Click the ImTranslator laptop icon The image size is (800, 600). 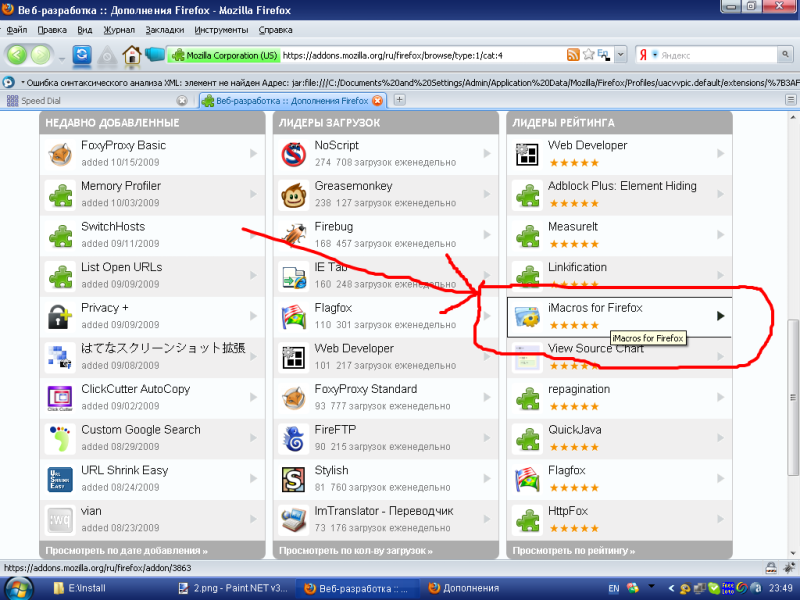(x=294, y=519)
